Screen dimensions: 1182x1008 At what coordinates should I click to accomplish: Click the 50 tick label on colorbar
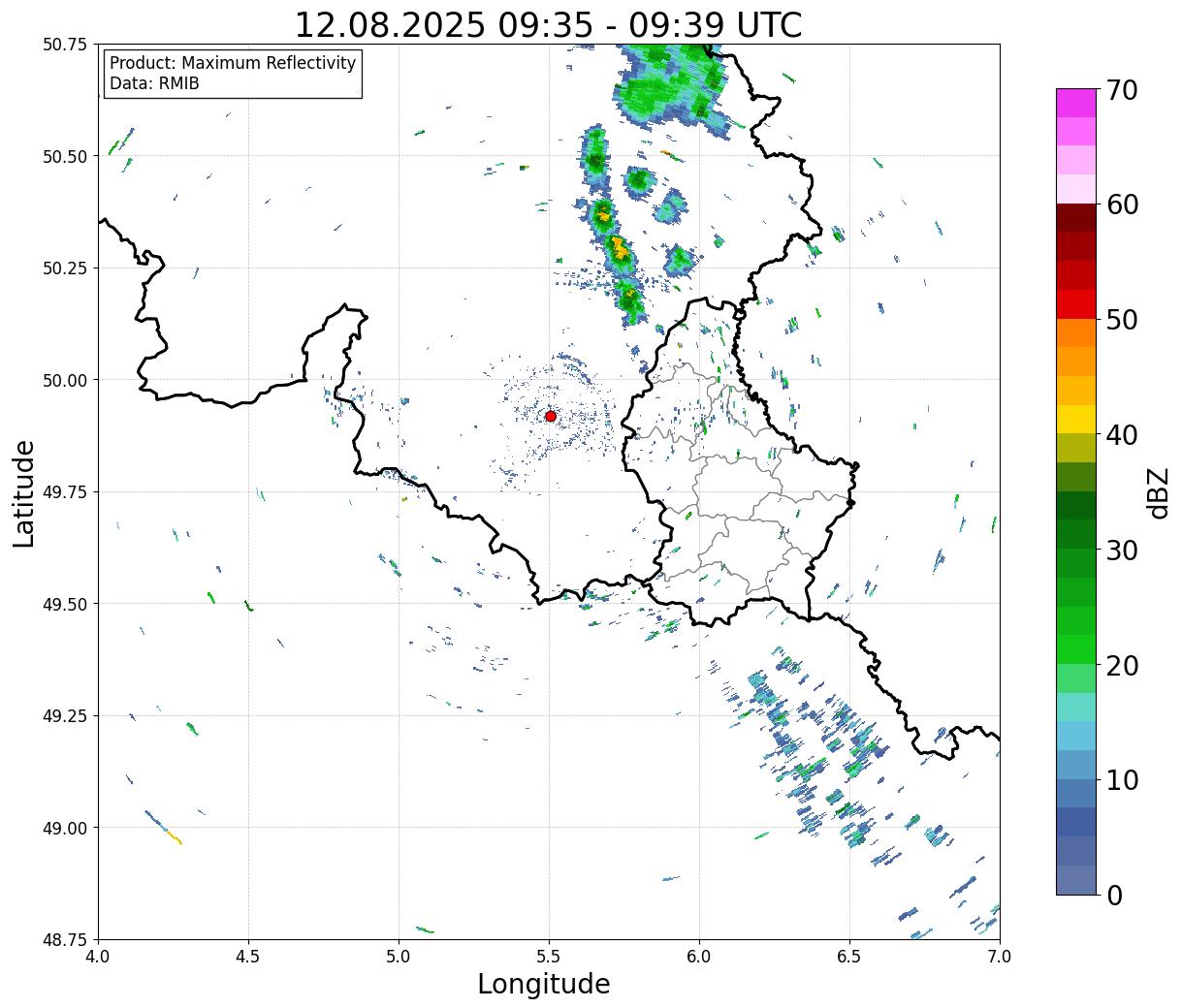pyautogui.click(x=1122, y=320)
